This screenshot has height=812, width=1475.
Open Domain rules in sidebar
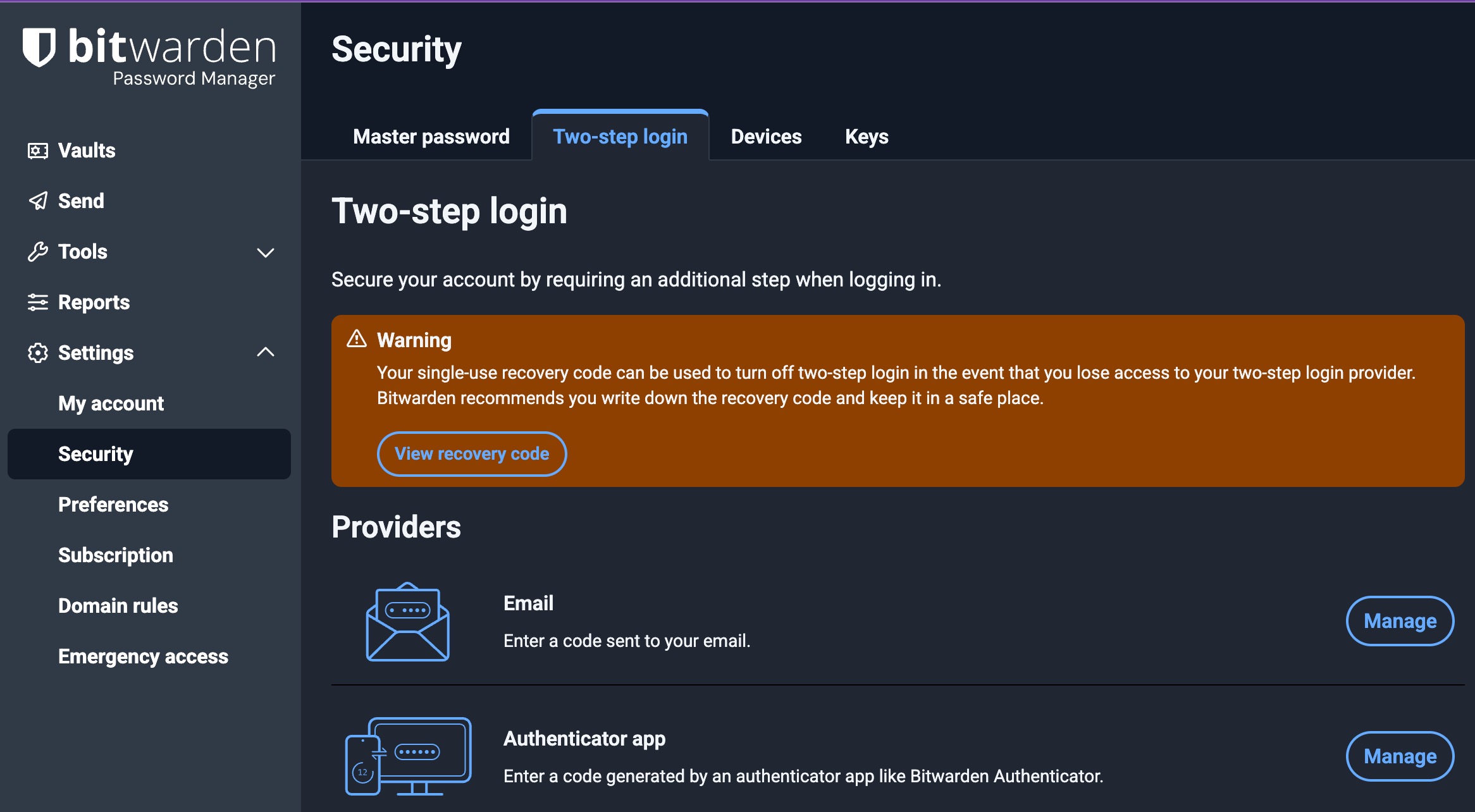118,606
